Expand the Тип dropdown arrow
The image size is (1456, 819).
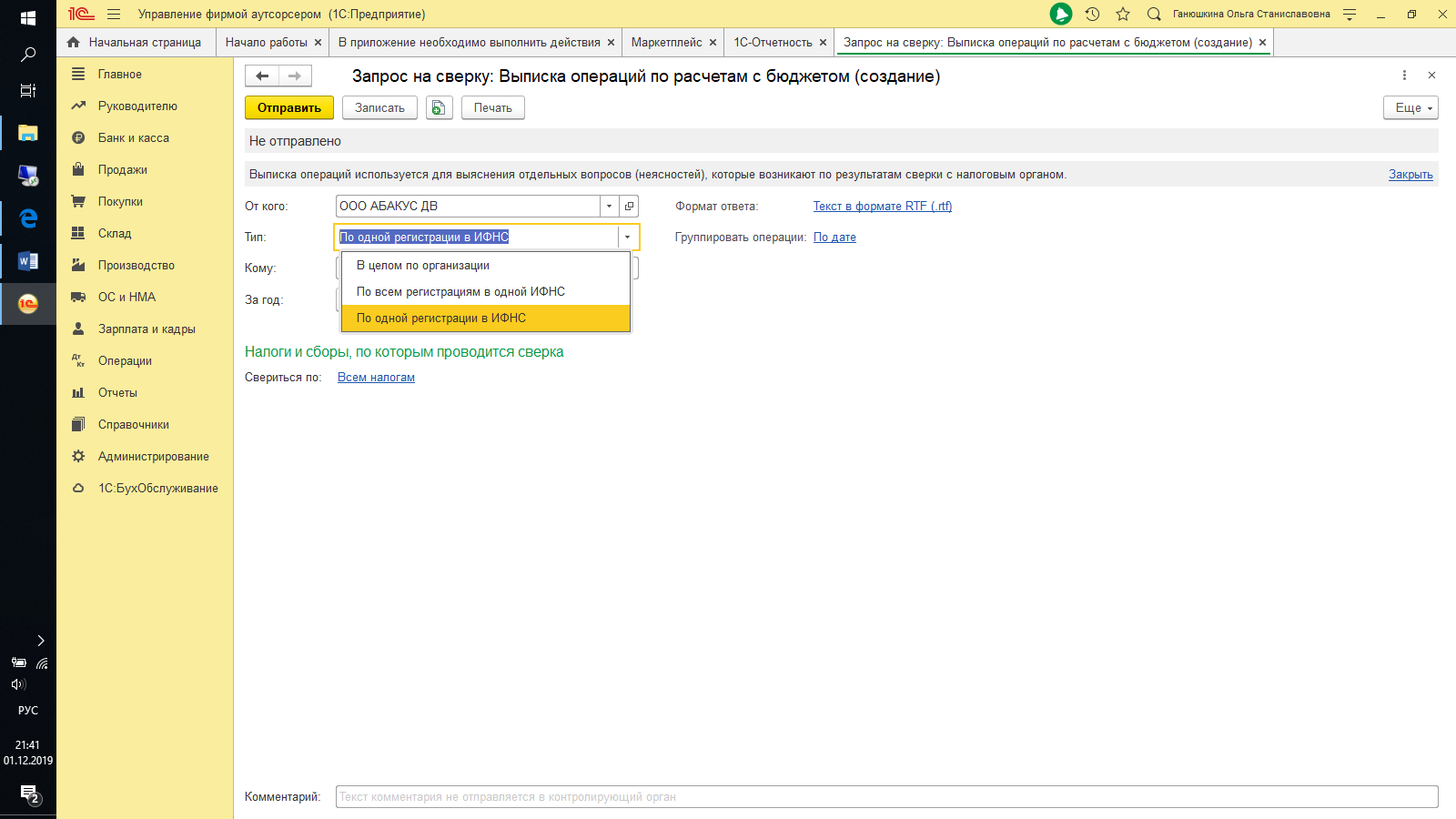pyautogui.click(x=627, y=238)
